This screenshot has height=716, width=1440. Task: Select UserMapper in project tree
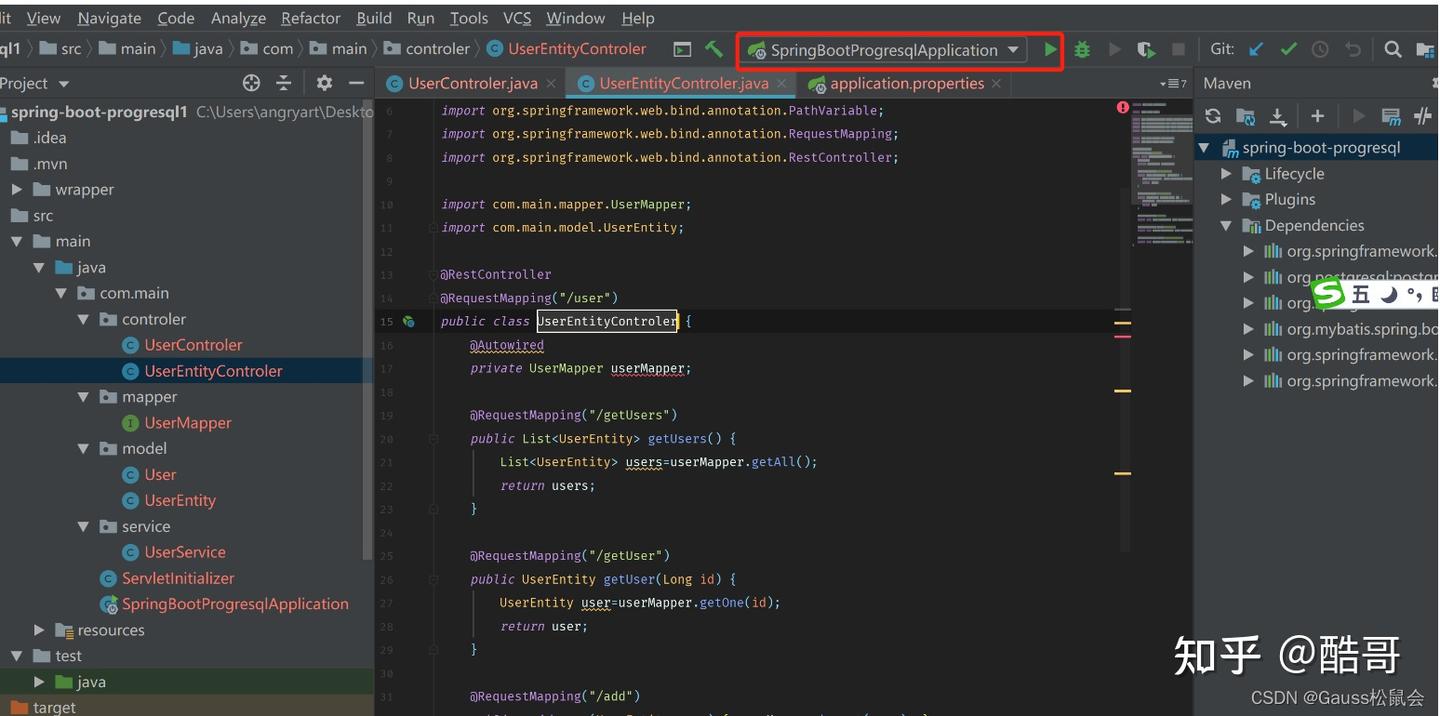pyautogui.click(x=188, y=423)
